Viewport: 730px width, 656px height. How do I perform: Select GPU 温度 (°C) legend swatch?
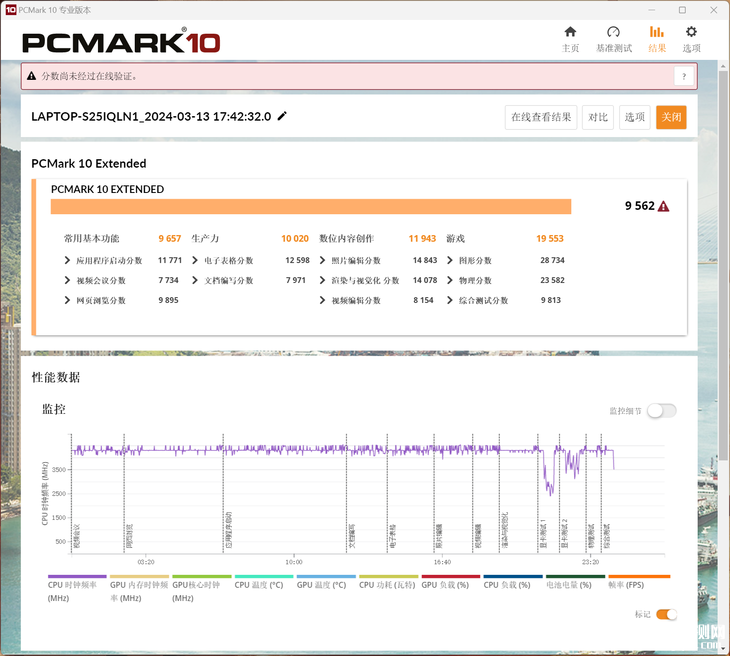(x=326, y=576)
